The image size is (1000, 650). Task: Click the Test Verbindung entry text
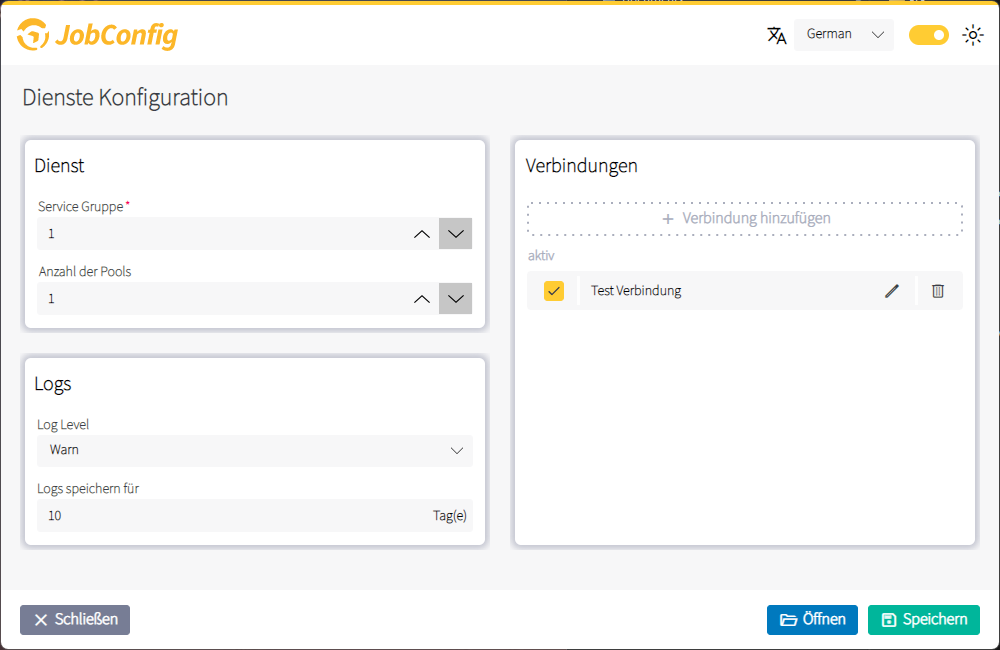pos(636,291)
